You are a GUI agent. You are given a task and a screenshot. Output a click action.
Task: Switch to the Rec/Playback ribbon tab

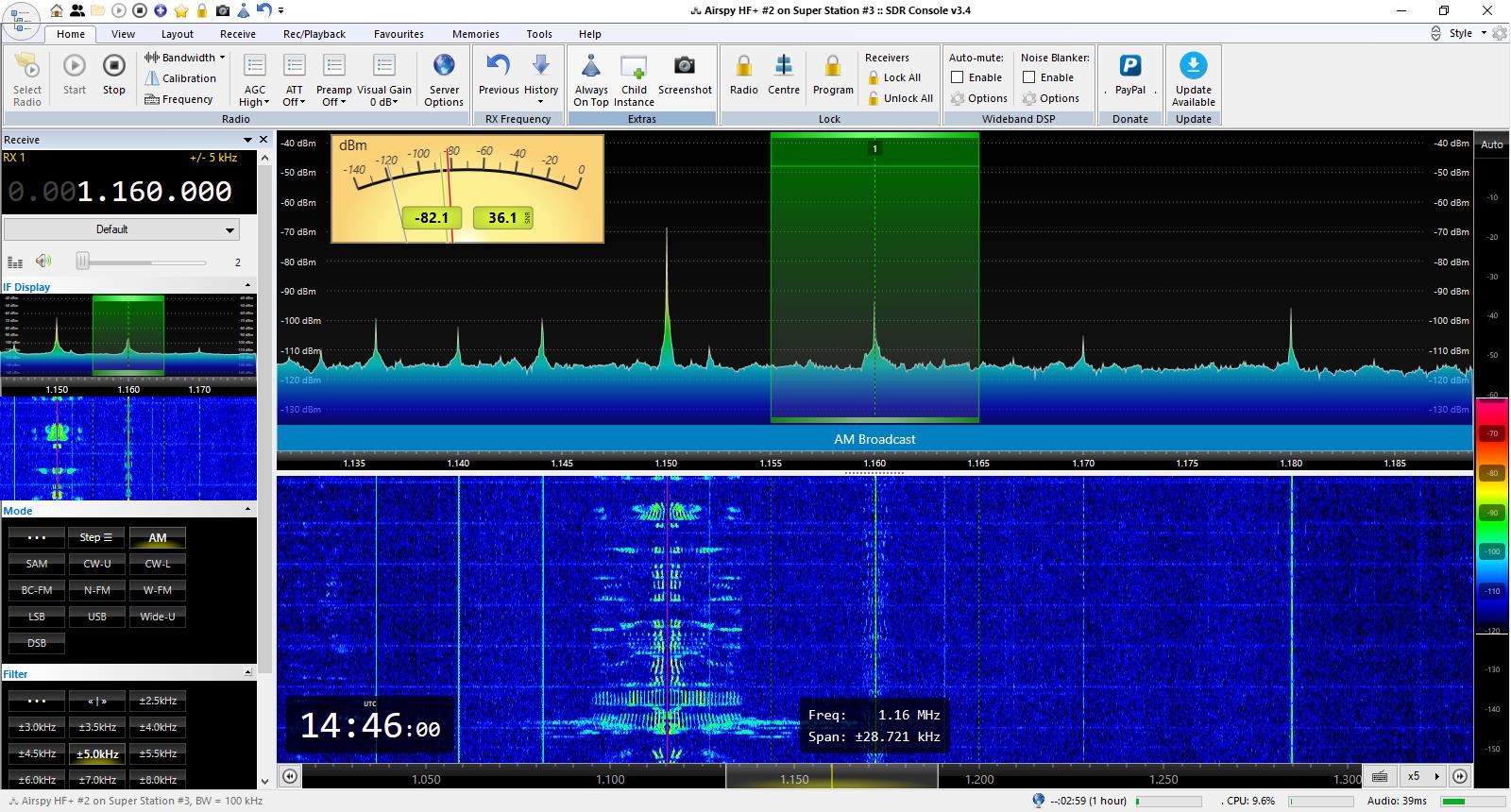click(x=314, y=34)
